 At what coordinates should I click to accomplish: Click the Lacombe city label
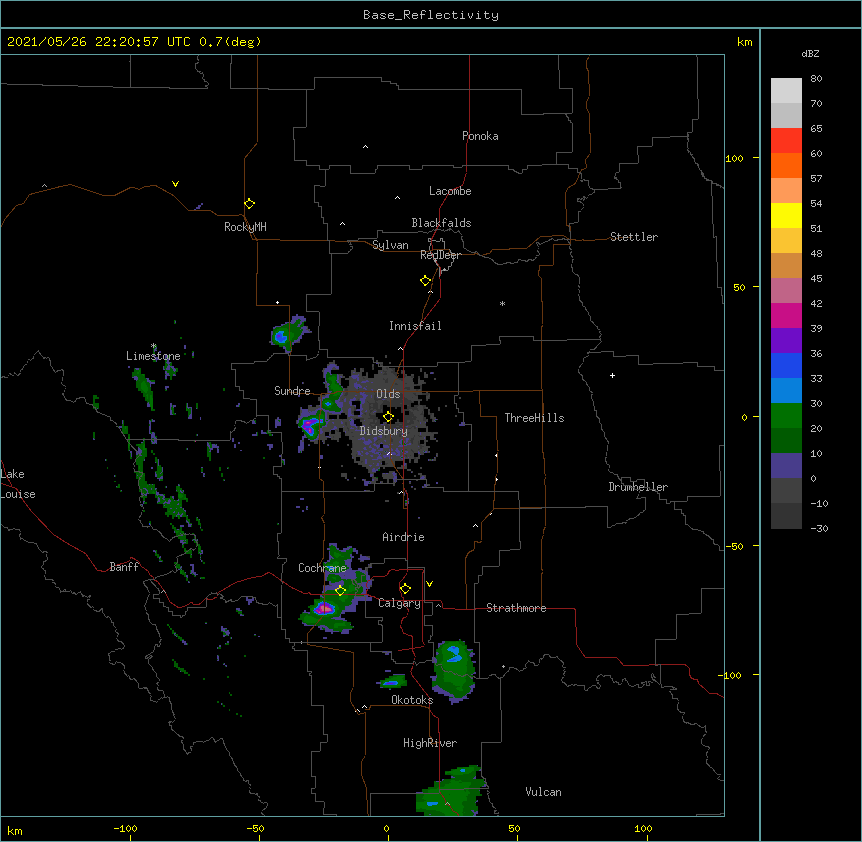450,191
